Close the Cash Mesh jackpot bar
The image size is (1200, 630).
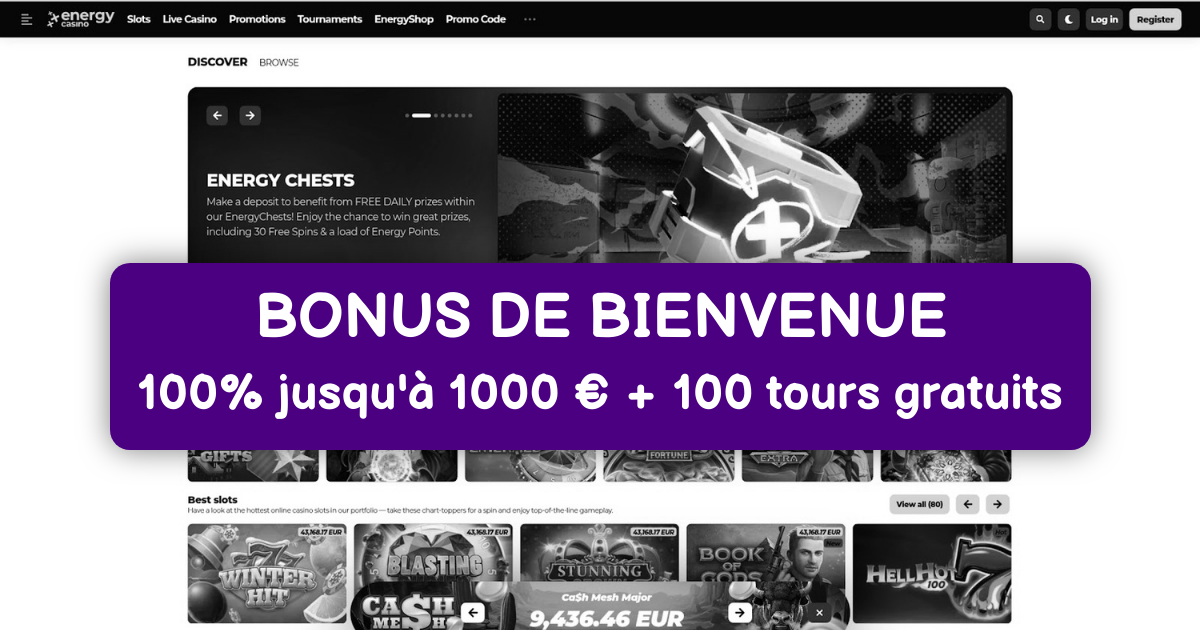coord(819,612)
